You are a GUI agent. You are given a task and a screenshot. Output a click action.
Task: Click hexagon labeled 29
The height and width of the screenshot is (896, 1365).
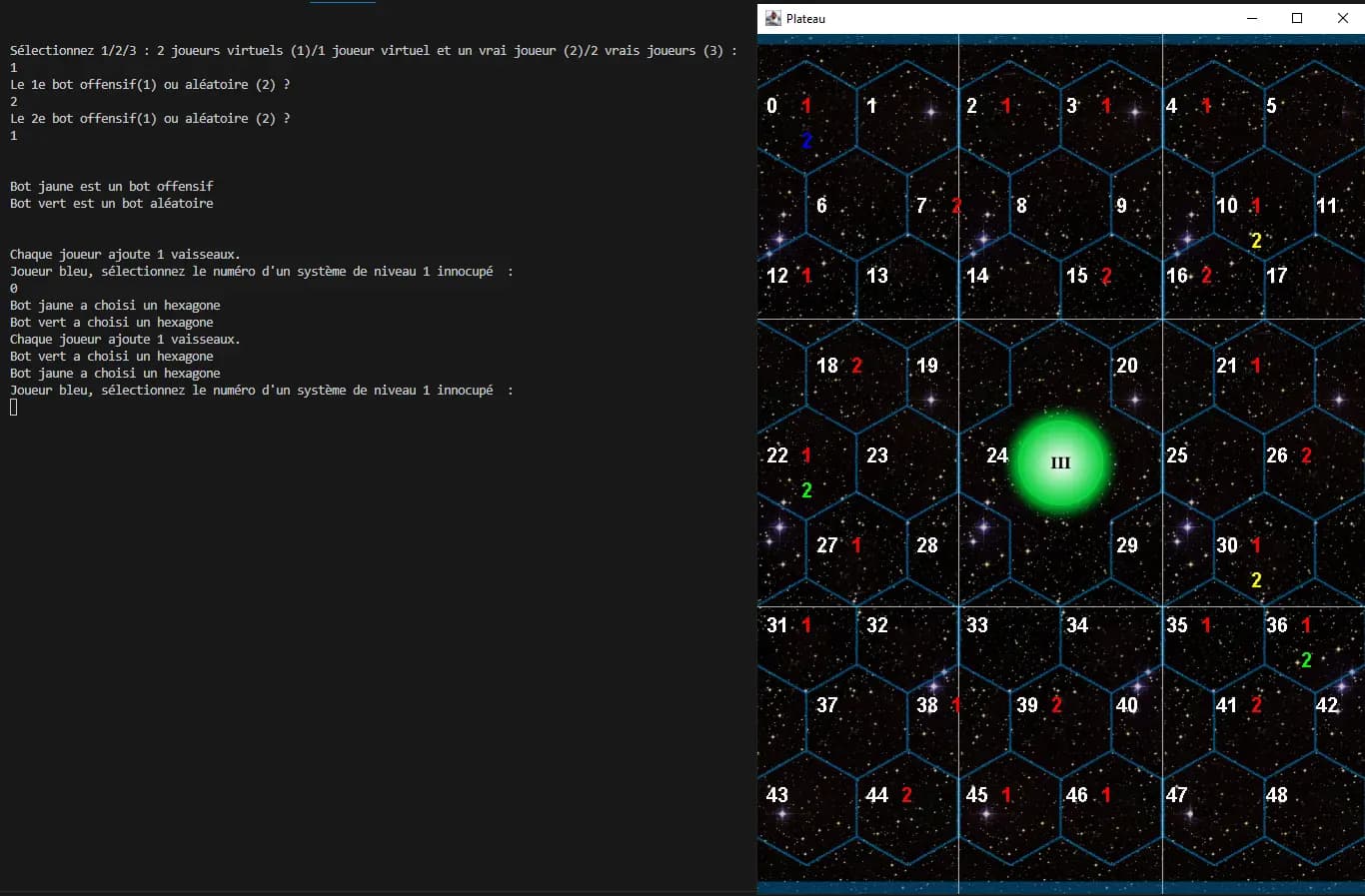[x=1127, y=545]
